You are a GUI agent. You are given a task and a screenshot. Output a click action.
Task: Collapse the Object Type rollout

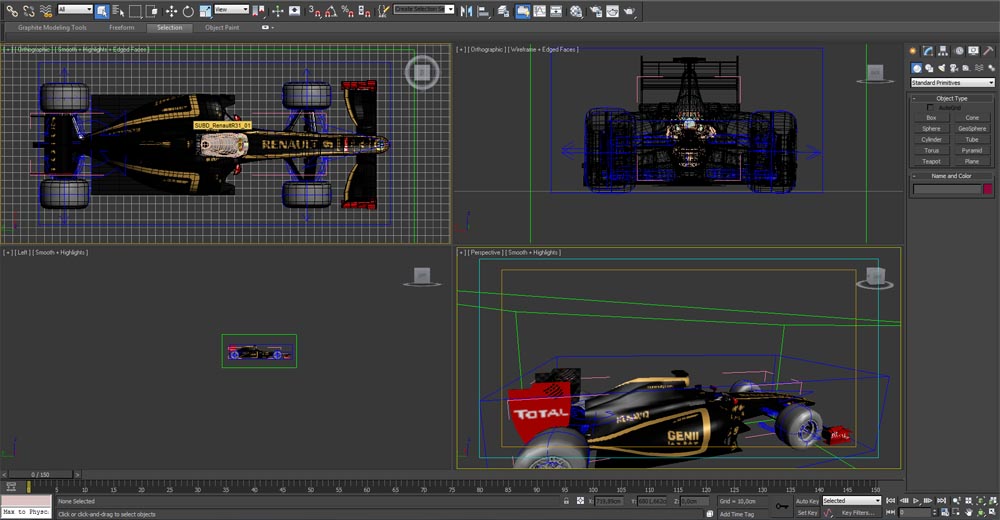tap(952, 98)
